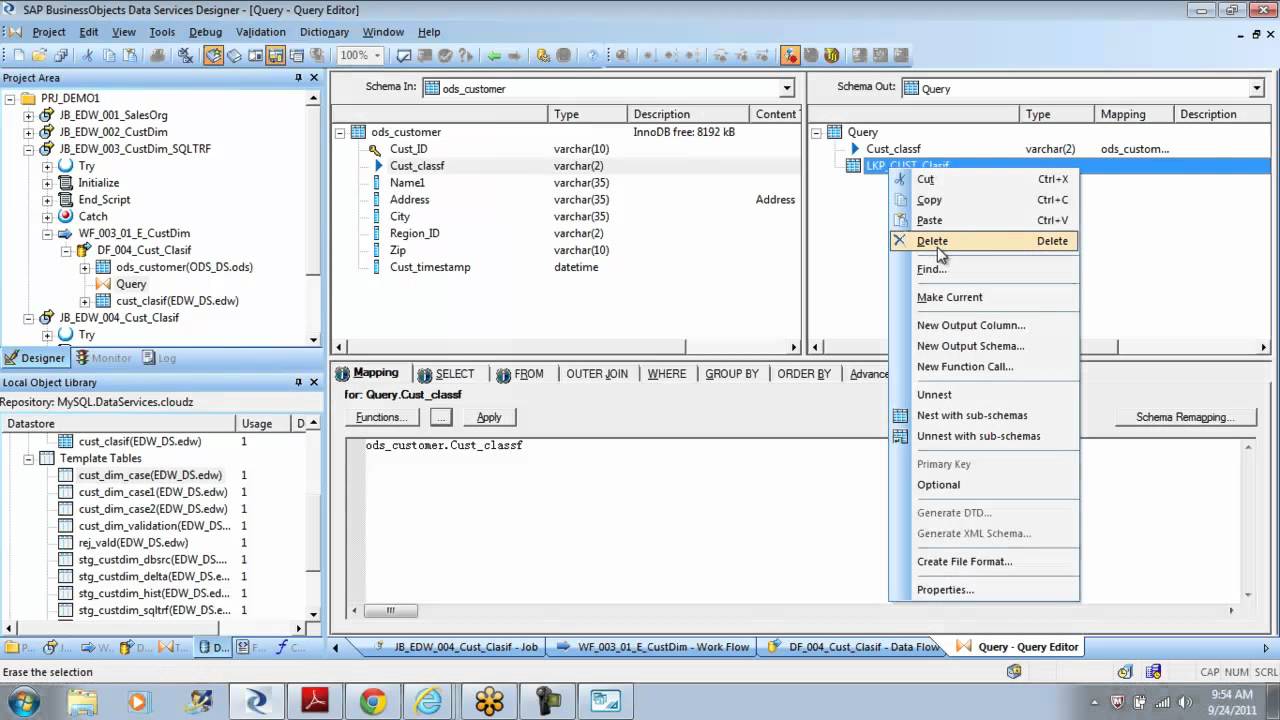Image resolution: width=1280 pixels, height=720 pixels.
Task: Close the Project Area panel with its X
Action: [314, 77]
